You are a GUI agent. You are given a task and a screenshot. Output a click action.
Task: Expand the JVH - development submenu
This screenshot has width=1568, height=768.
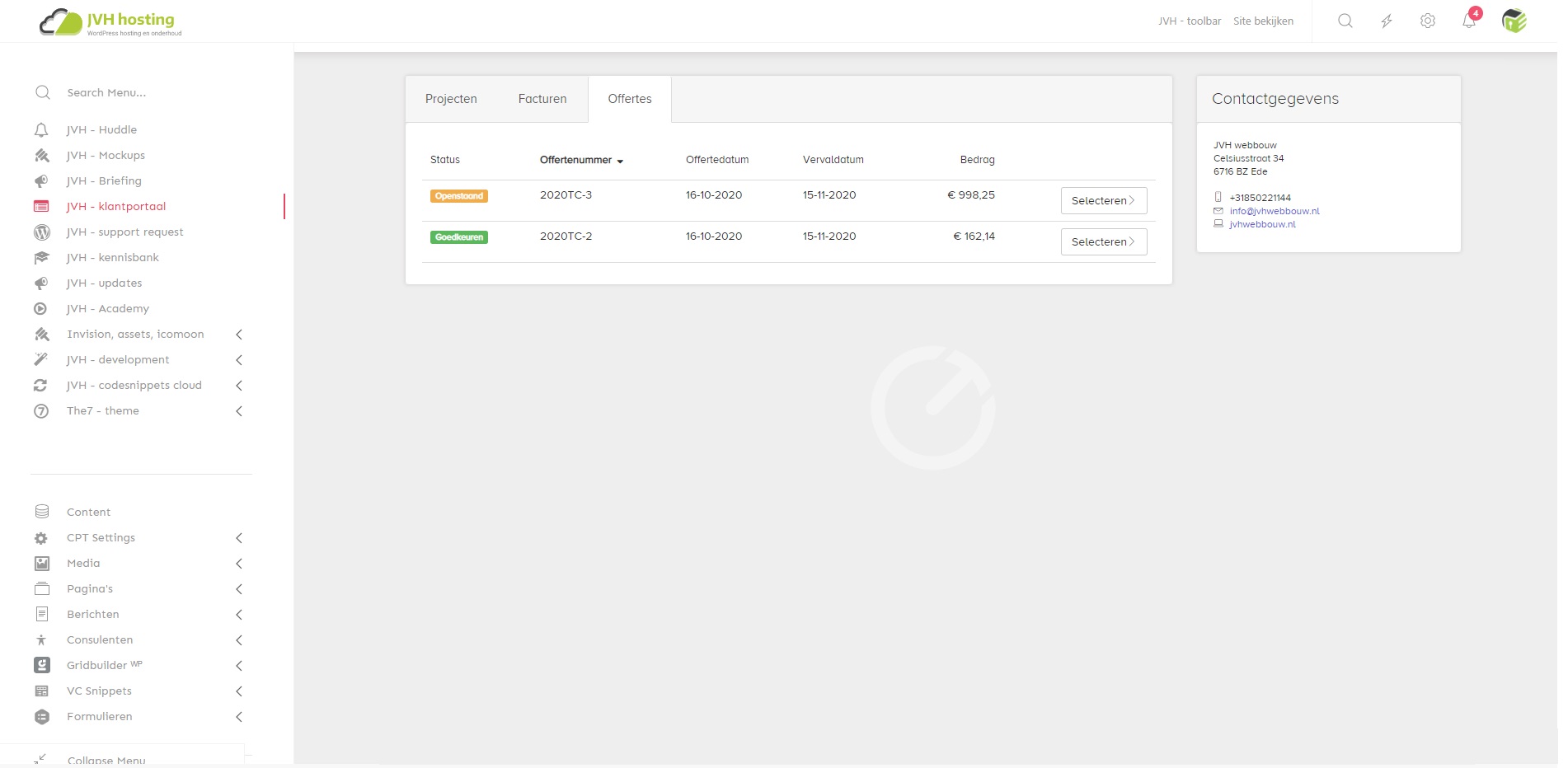239,360
